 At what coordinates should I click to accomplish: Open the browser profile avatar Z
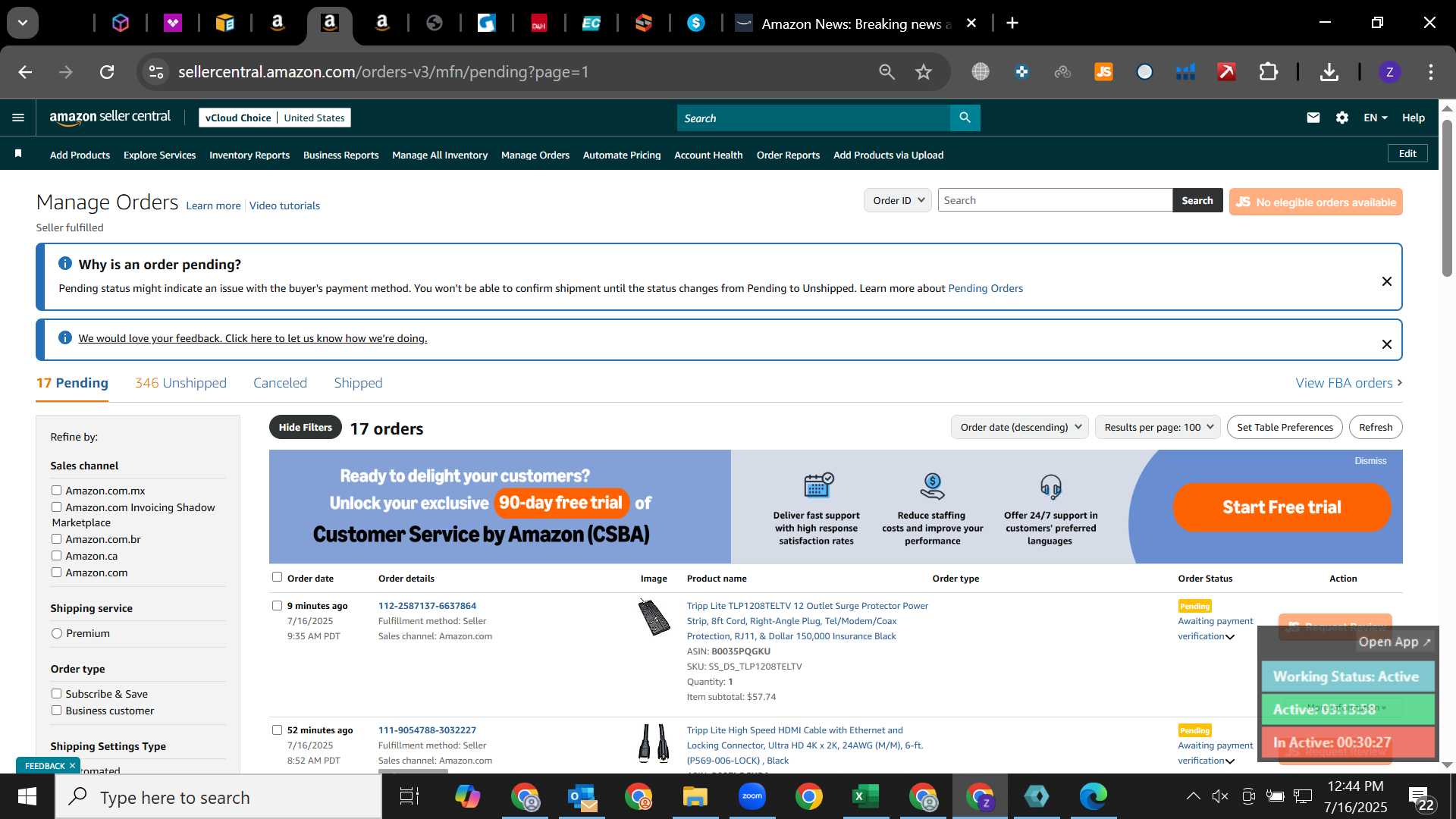tap(1389, 72)
